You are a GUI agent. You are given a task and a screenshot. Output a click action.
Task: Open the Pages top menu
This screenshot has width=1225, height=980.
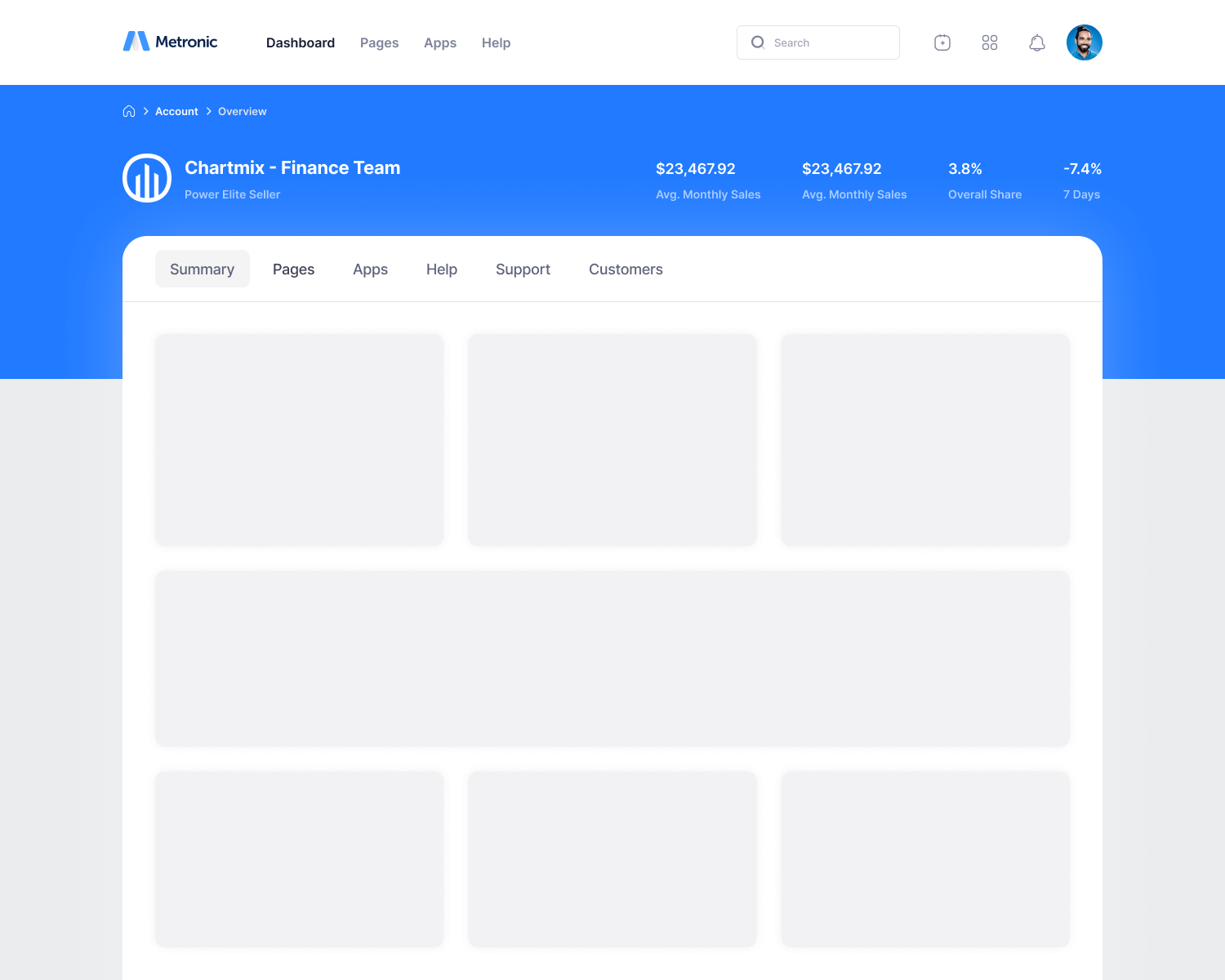379,42
